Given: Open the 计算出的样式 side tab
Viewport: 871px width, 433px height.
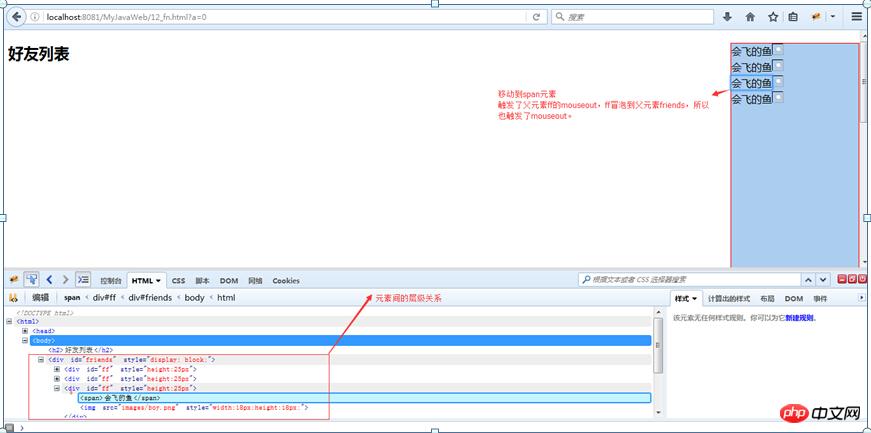Looking at the screenshot, I should pyautogui.click(x=729, y=299).
